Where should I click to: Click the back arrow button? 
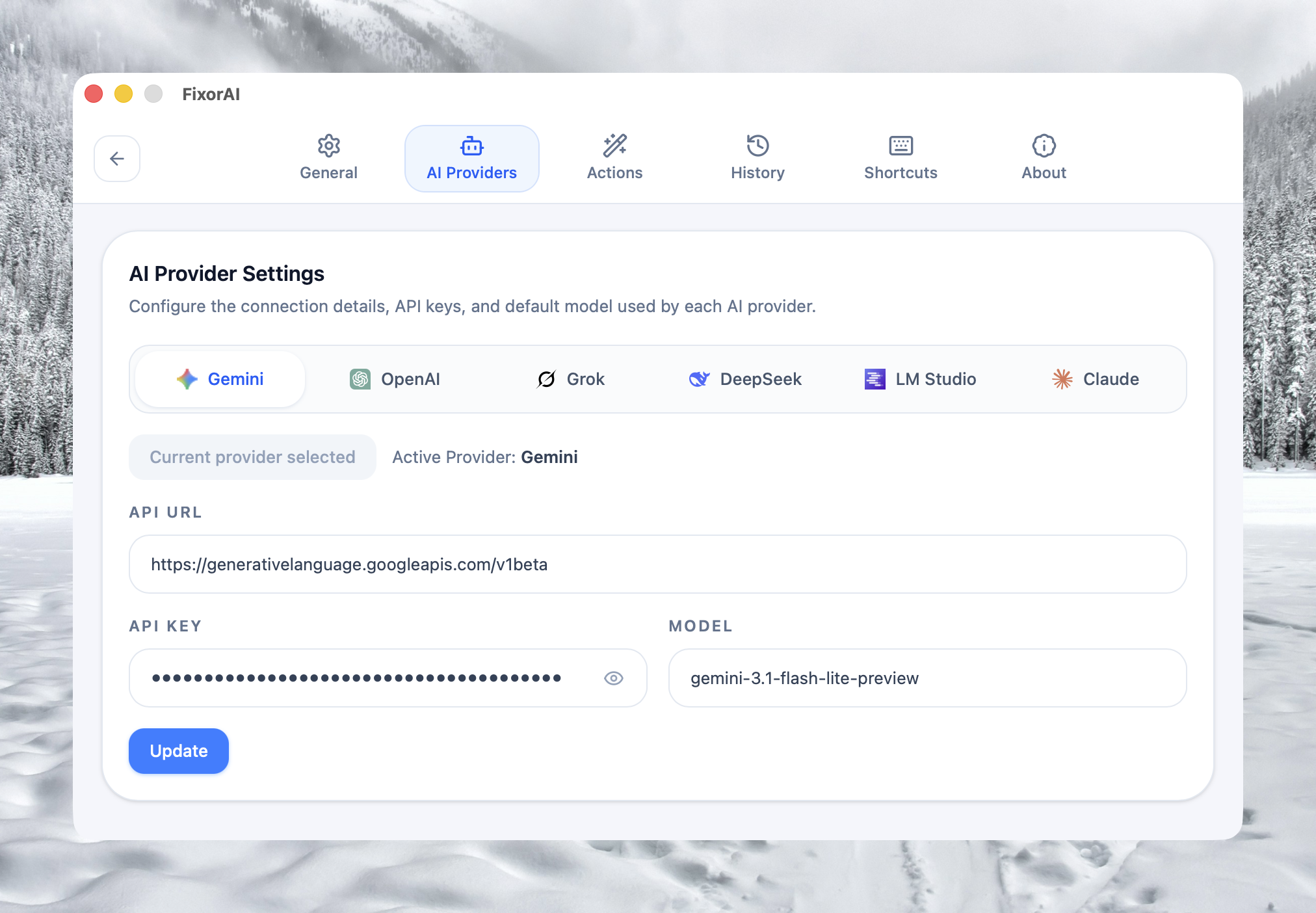[x=117, y=159]
